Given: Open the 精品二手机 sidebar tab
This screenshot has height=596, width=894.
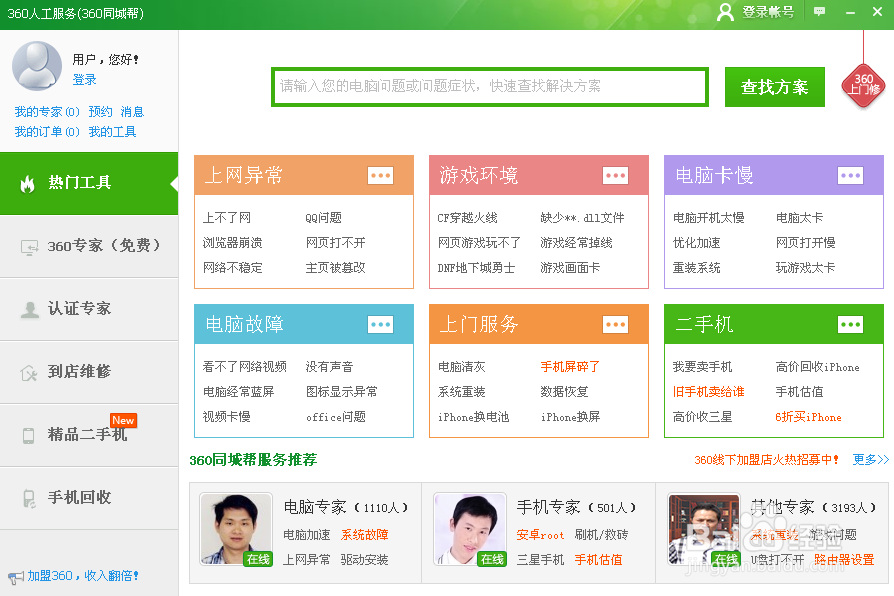Looking at the screenshot, I should pyautogui.click(x=89, y=435).
